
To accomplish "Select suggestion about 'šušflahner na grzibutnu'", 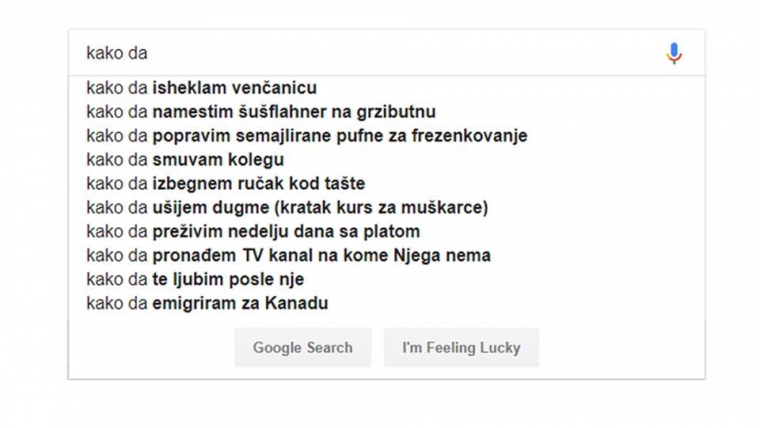I will click(261, 112).
